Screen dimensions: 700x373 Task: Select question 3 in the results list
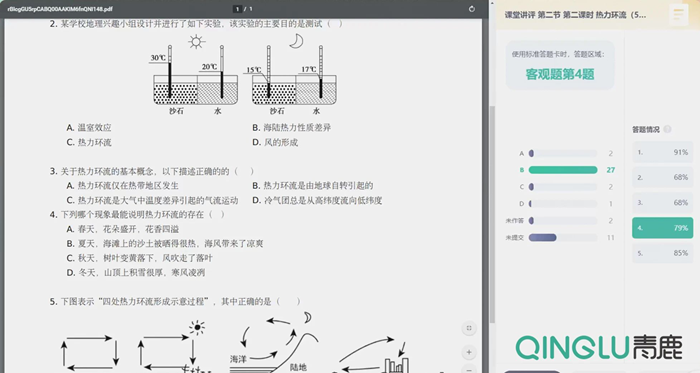(x=662, y=203)
